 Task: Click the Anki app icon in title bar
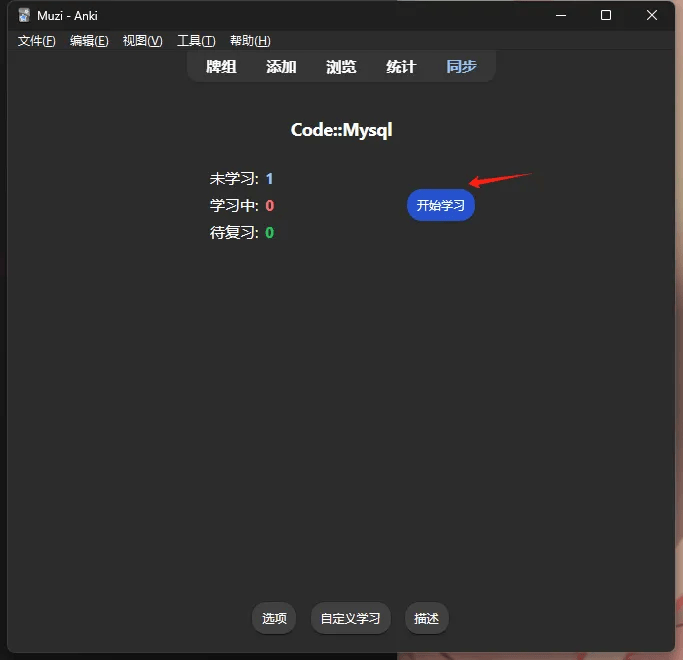tap(24, 16)
